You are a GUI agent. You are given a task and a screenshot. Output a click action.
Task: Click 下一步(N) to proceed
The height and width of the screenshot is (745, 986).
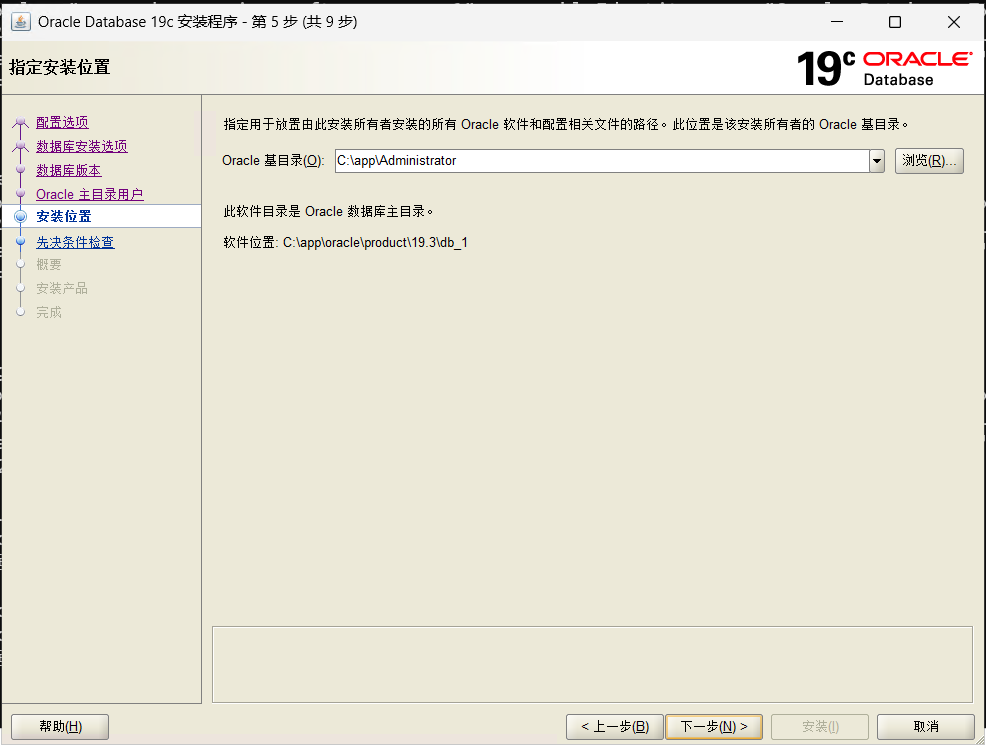click(714, 727)
